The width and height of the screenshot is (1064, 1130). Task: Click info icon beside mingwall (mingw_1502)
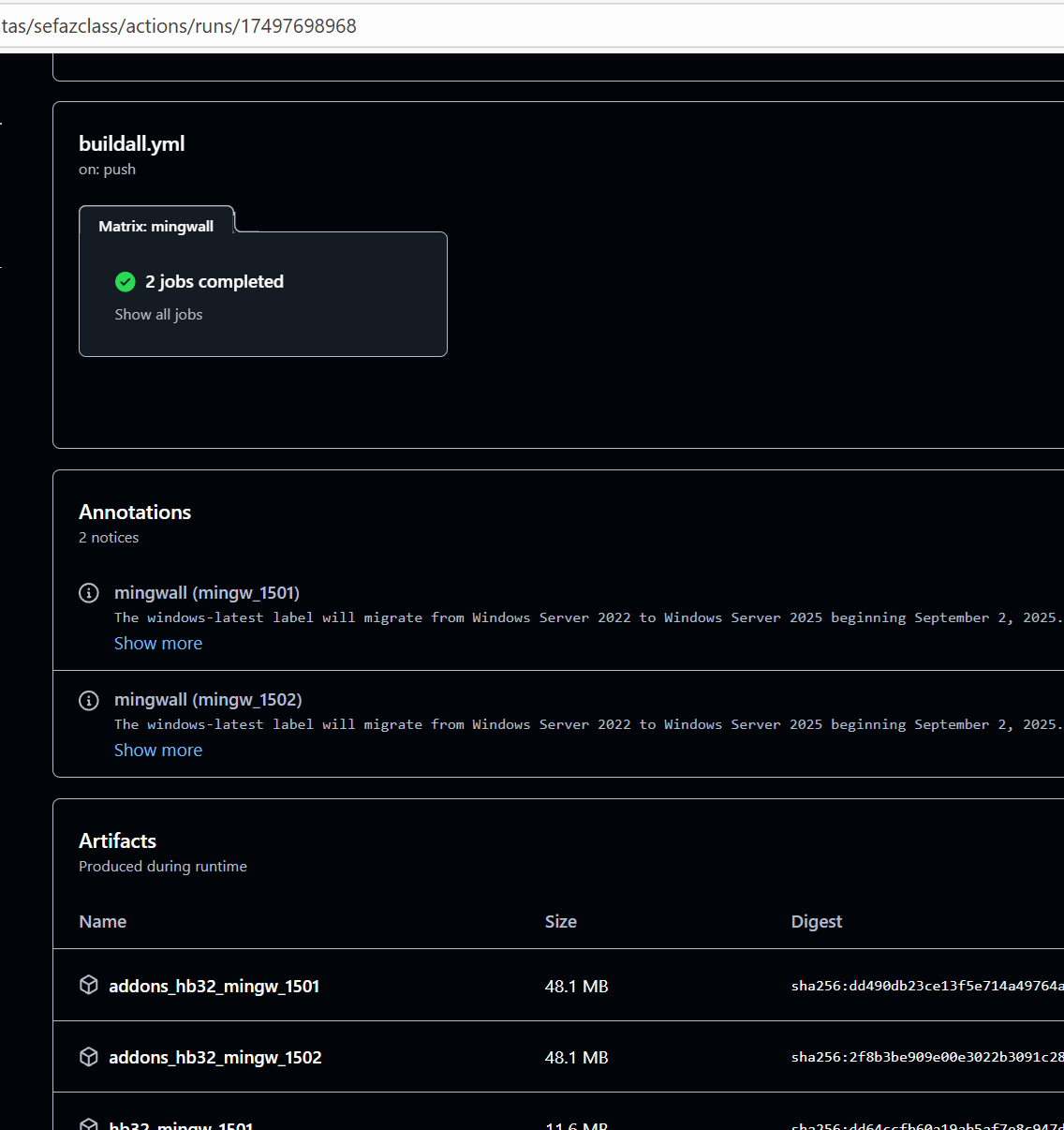coord(89,700)
